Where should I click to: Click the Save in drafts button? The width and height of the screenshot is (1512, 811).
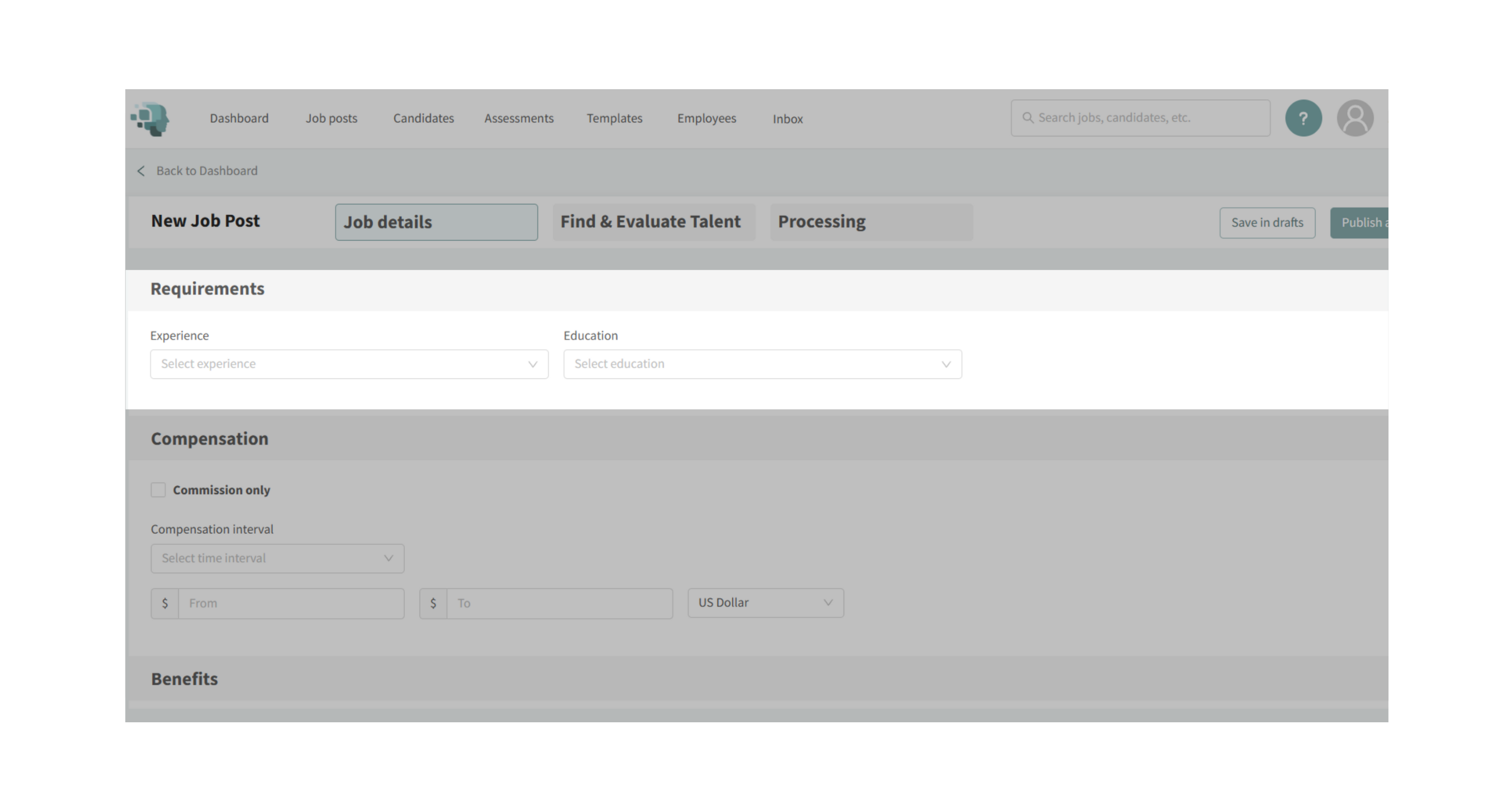(x=1267, y=223)
